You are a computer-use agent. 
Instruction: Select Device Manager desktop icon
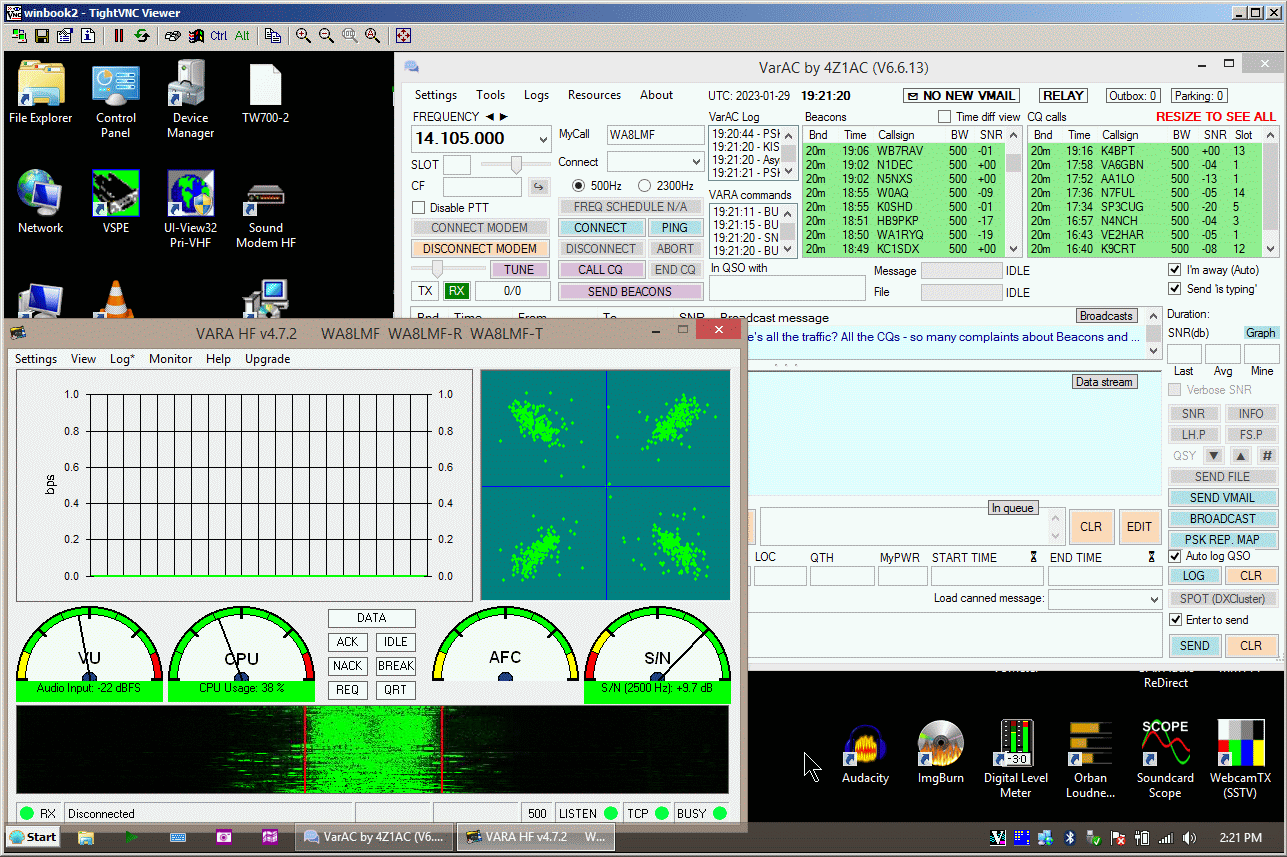tap(190, 100)
